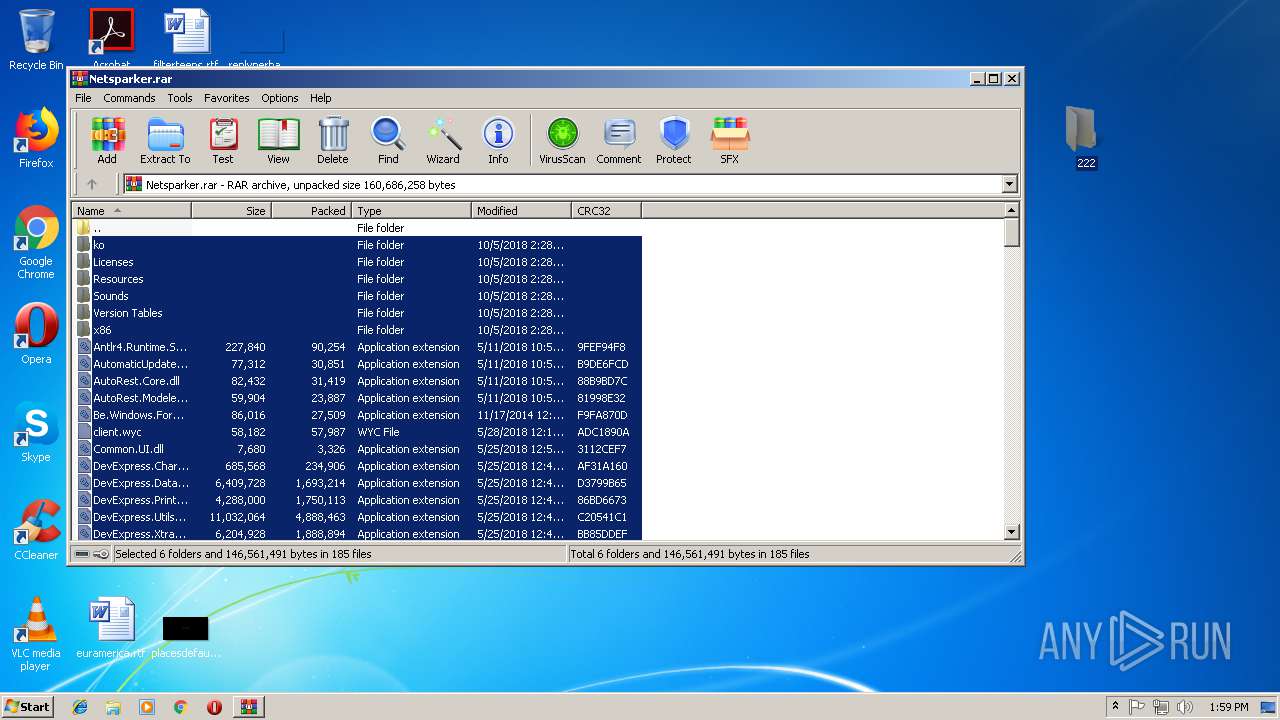This screenshot has height=720, width=1280.
Task: Open Windows Explorer from taskbar
Action: [x=113, y=707]
